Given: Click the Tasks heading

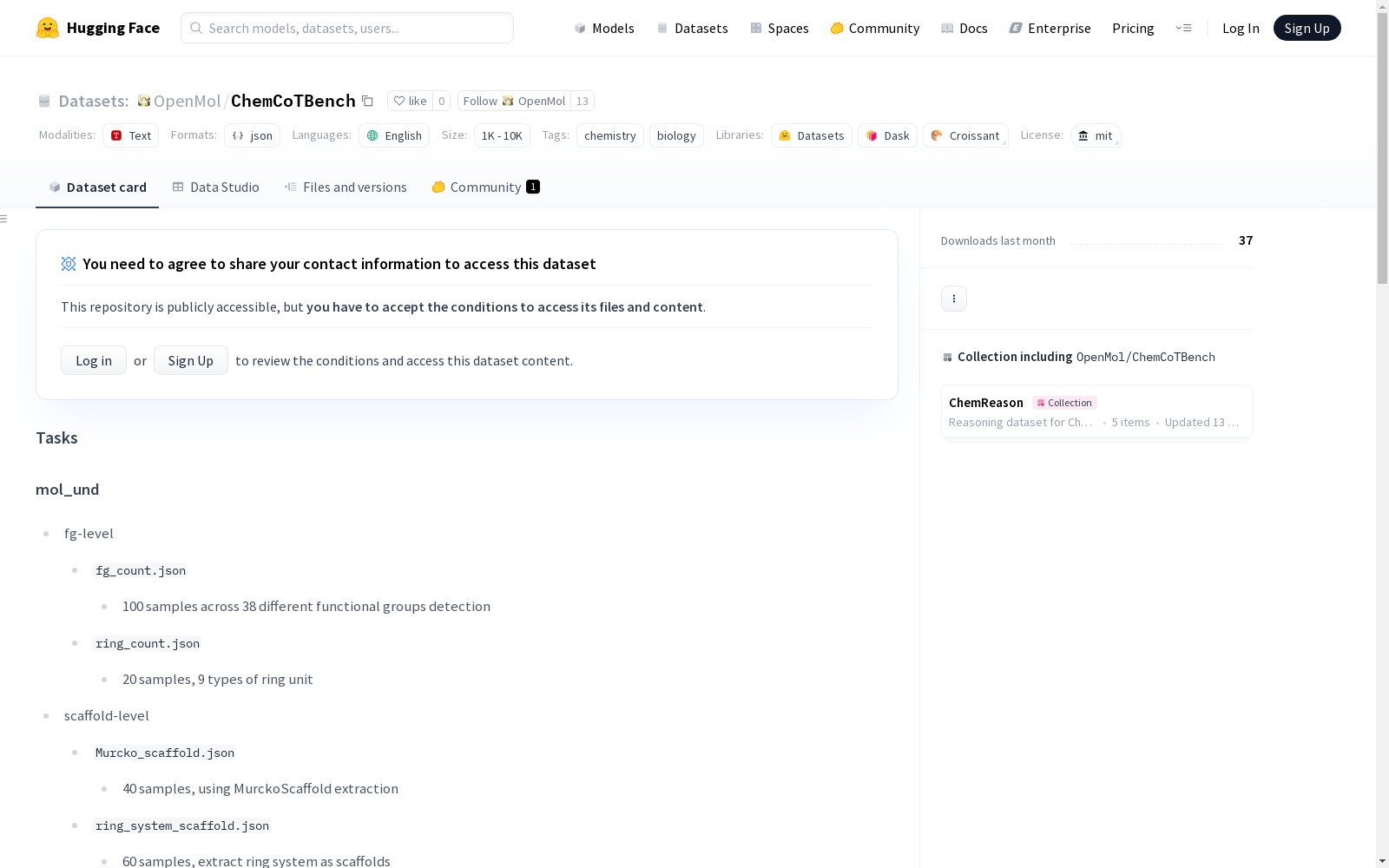Looking at the screenshot, I should tap(56, 438).
